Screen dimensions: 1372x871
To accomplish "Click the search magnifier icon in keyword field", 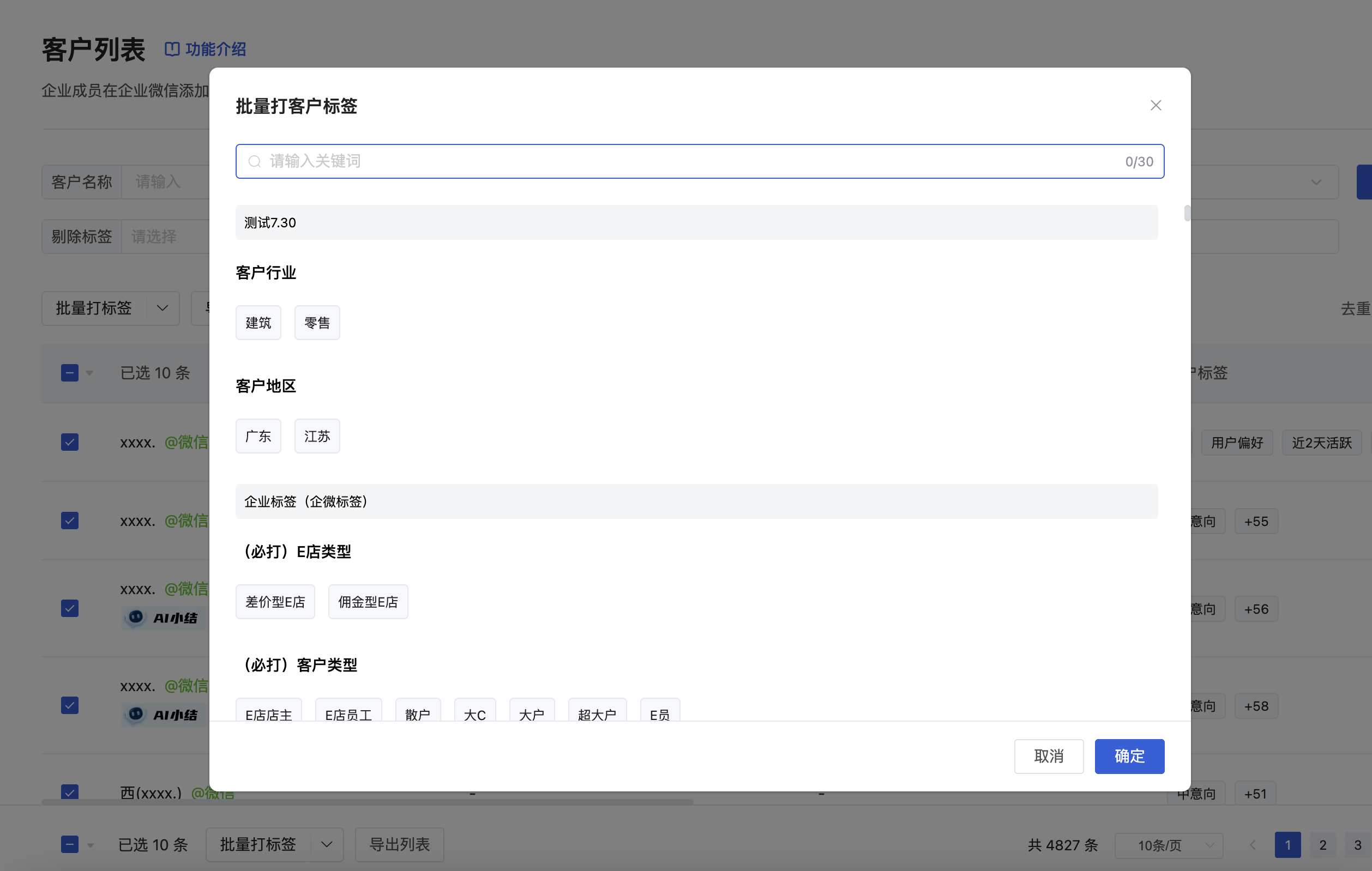I will coord(255,162).
